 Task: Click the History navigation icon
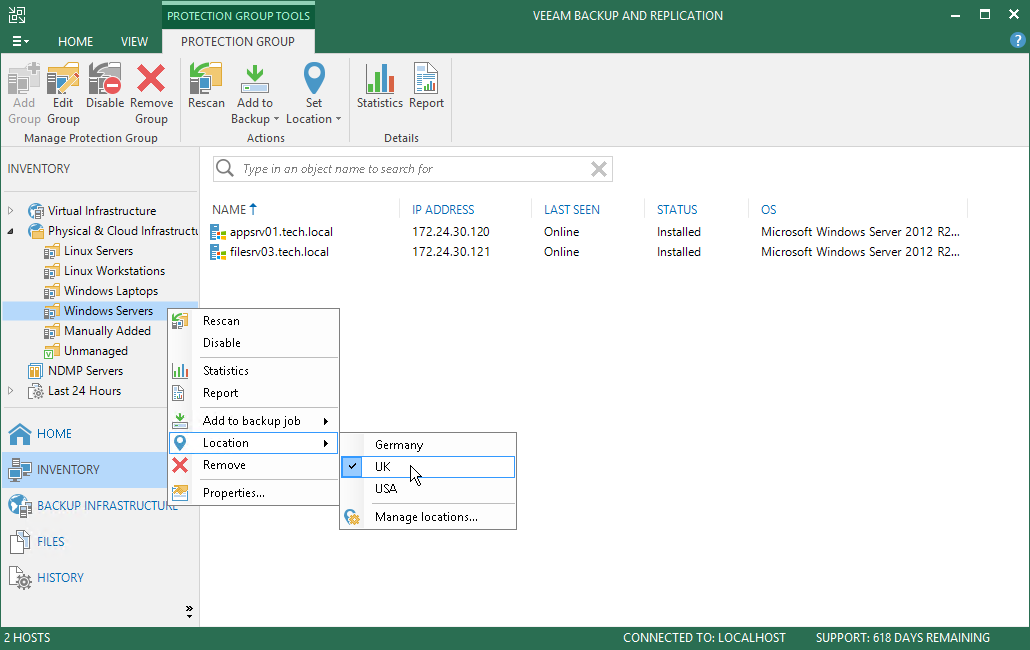[20, 578]
